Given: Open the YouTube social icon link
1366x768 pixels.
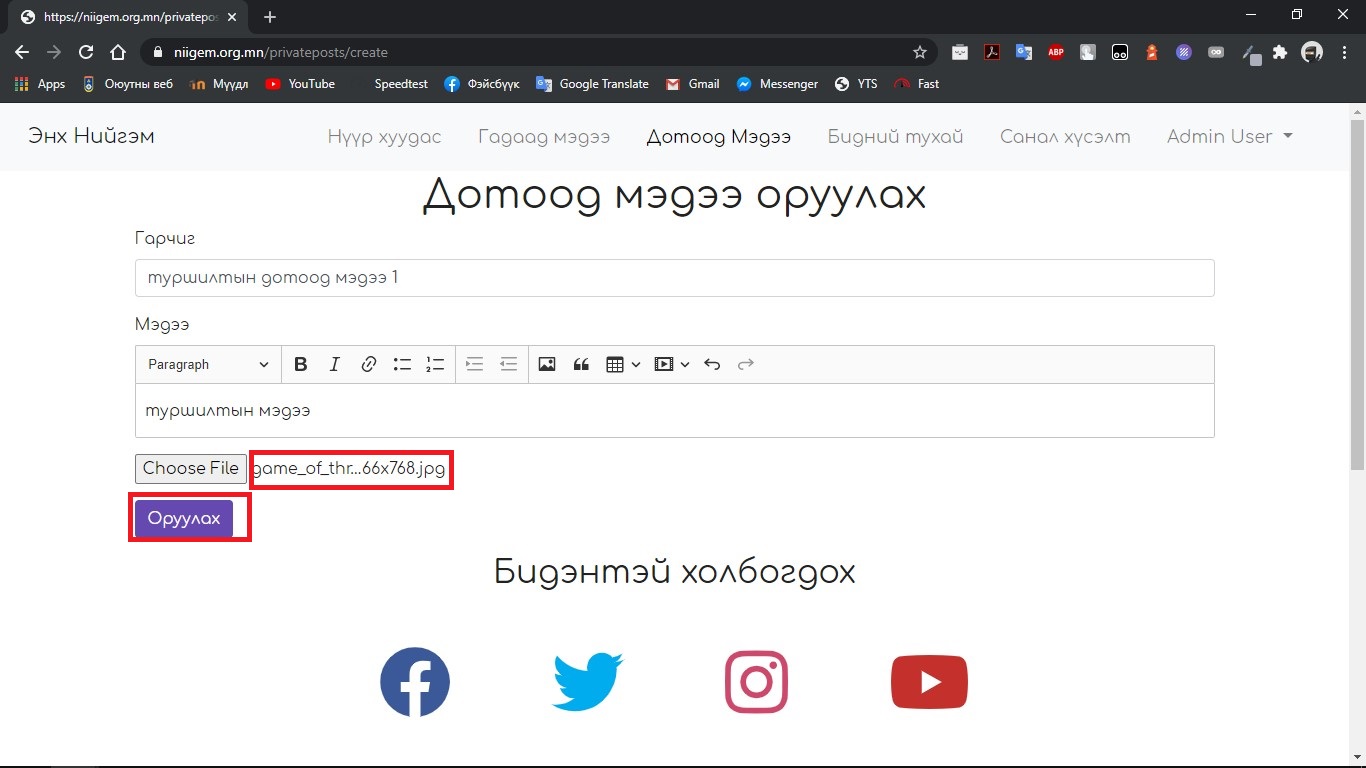Looking at the screenshot, I should [929, 682].
